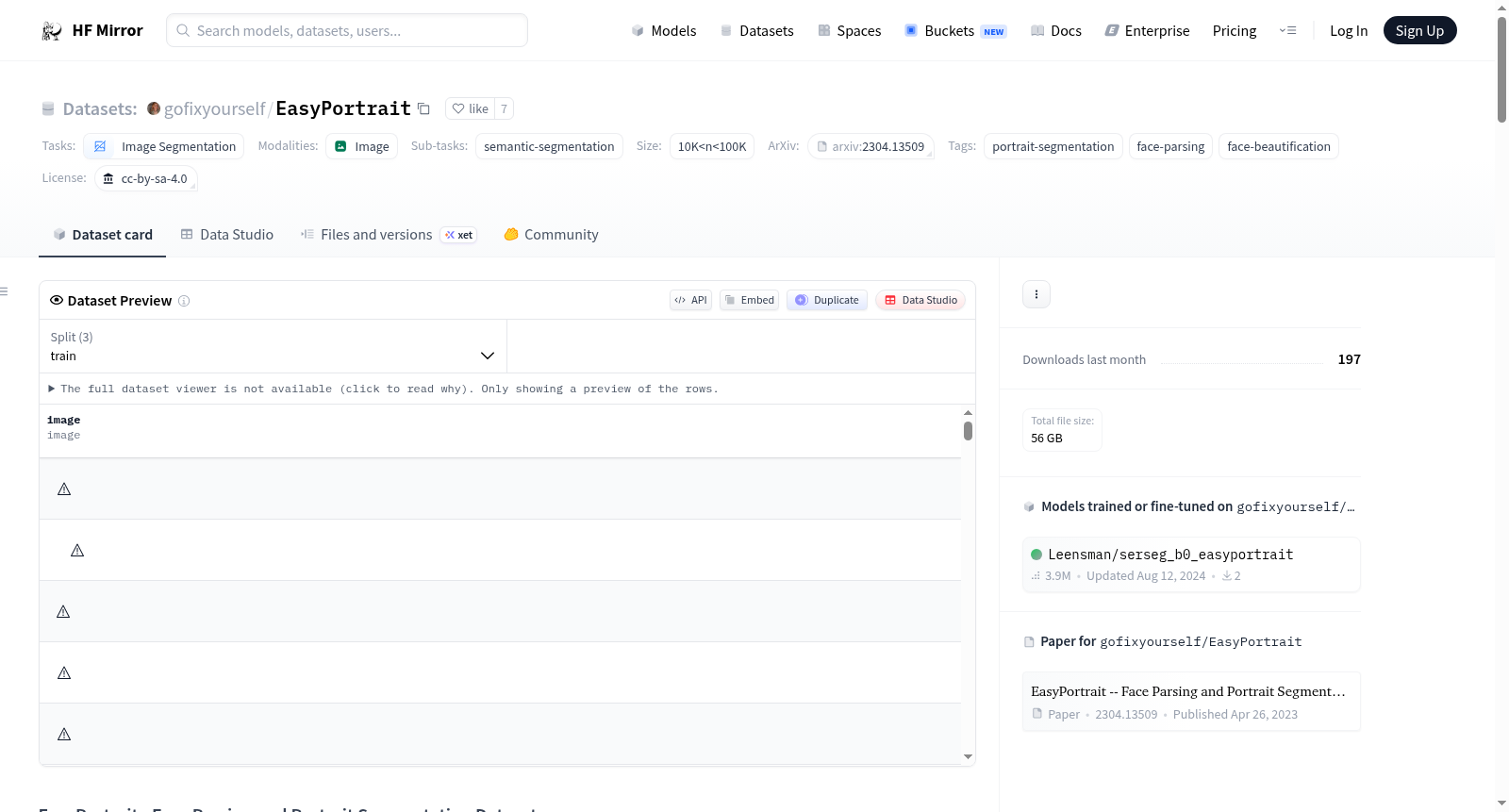1509x812 pixels.
Task: Open the API button
Action: click(x=690, y=300)
